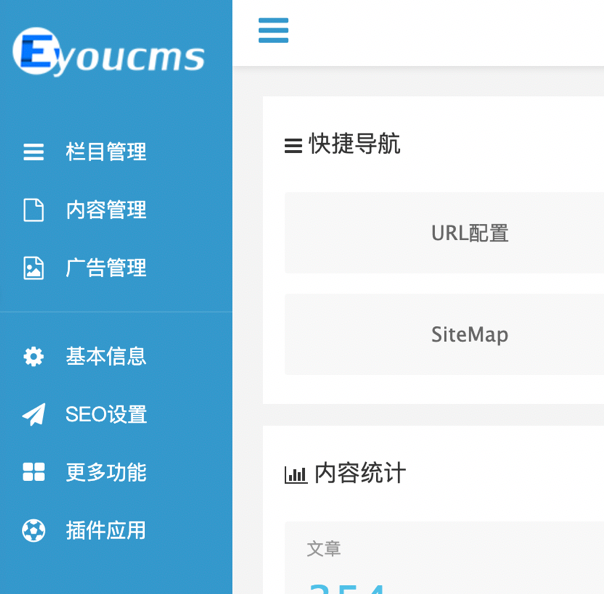Click the SiteMap shortcut button
This screenshot has height=594, width=604.
[469, 334]
